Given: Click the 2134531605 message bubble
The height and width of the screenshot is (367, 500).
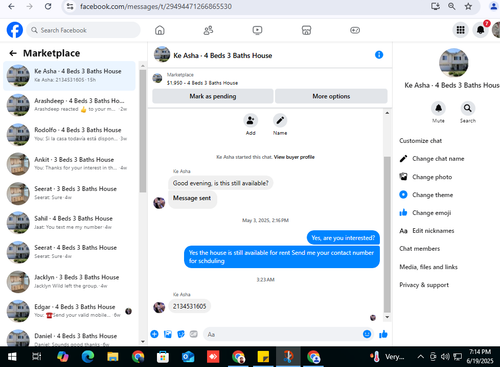Looking at the screenshot, I should (x=189, y=306).
